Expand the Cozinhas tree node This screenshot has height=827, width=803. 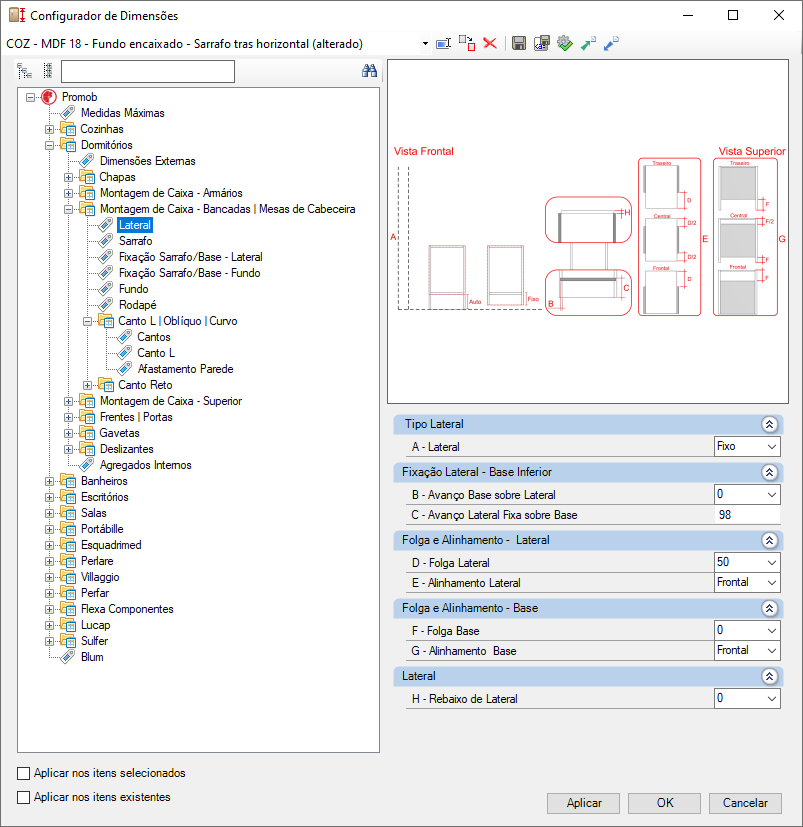[49, 129]
